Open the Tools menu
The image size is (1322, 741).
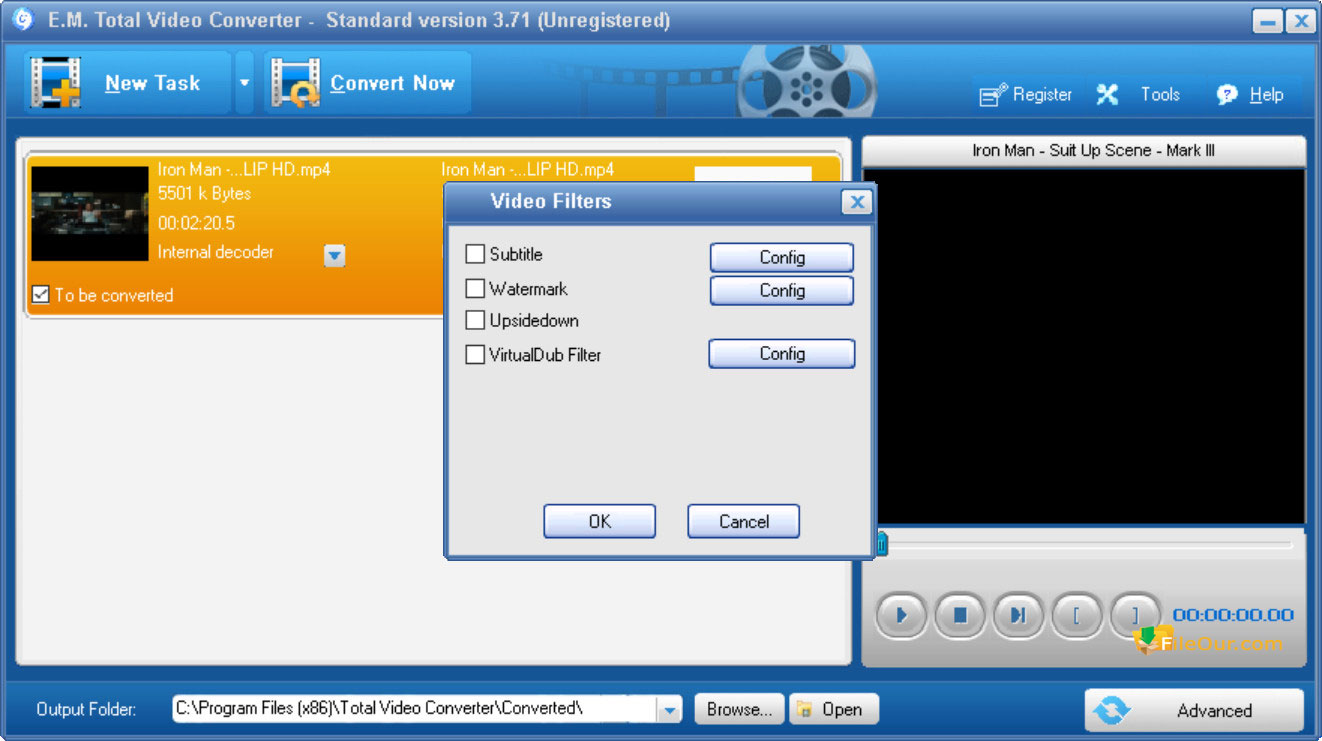pos(1160,94)
